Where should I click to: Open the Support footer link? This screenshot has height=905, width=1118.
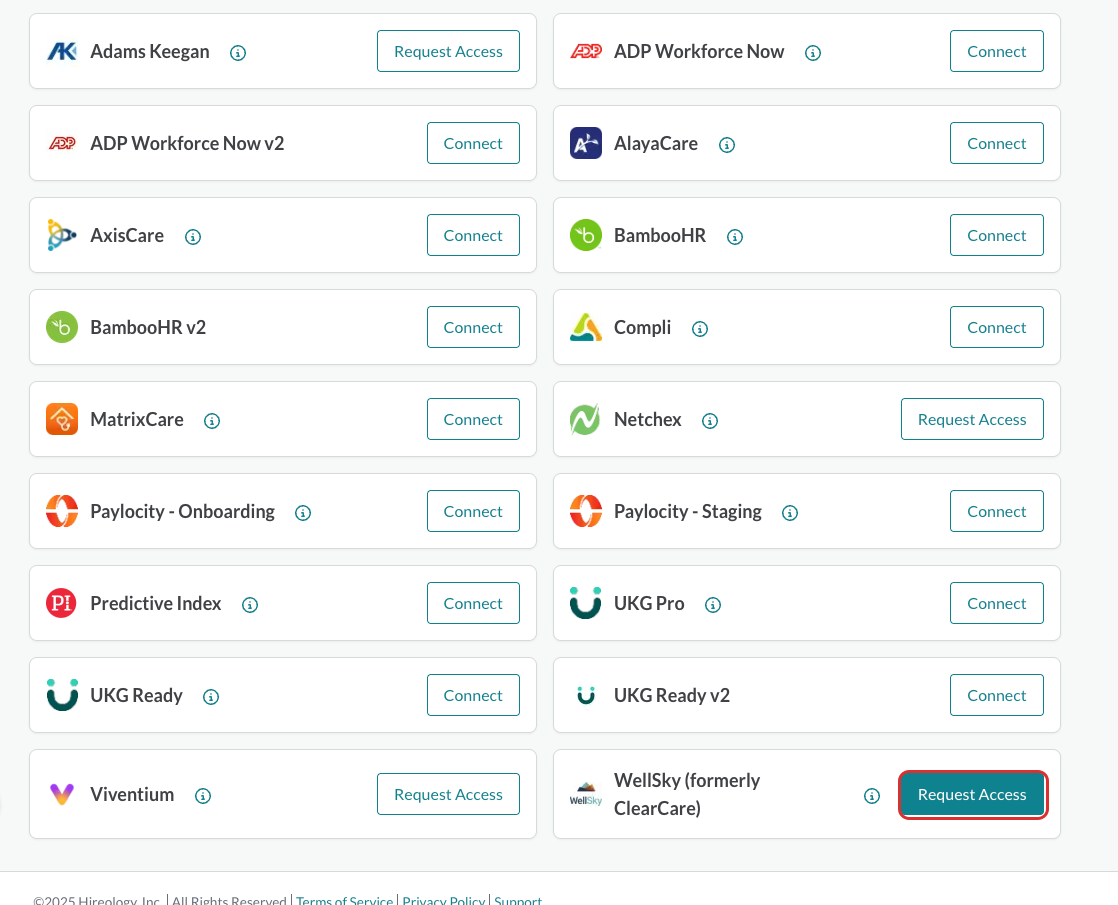[518, 900]
